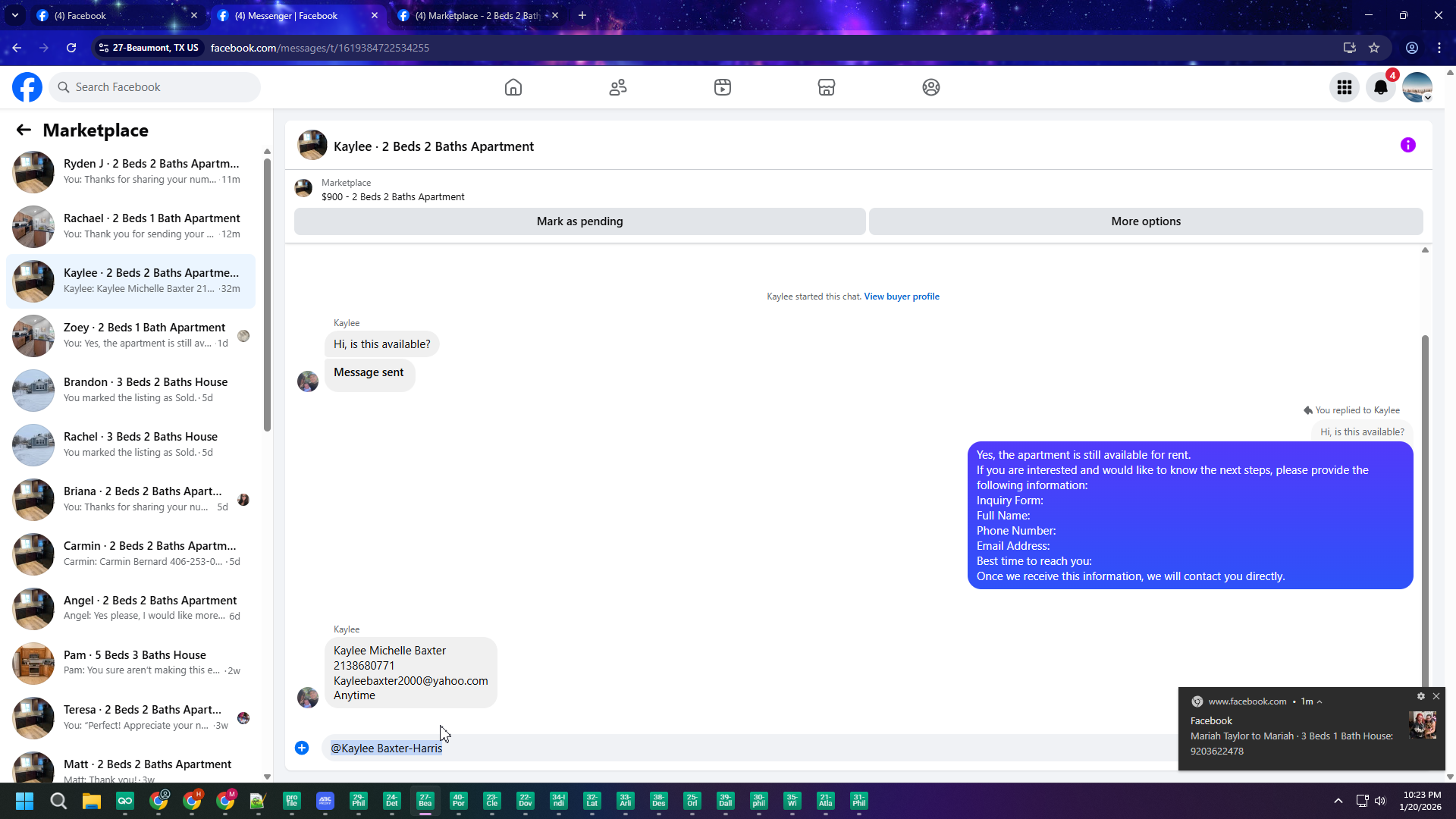The height and width of the screenshot is (819, 1456).
Task: Open the Facebook menu grid icon
Action: click(x=1345, y=87)
